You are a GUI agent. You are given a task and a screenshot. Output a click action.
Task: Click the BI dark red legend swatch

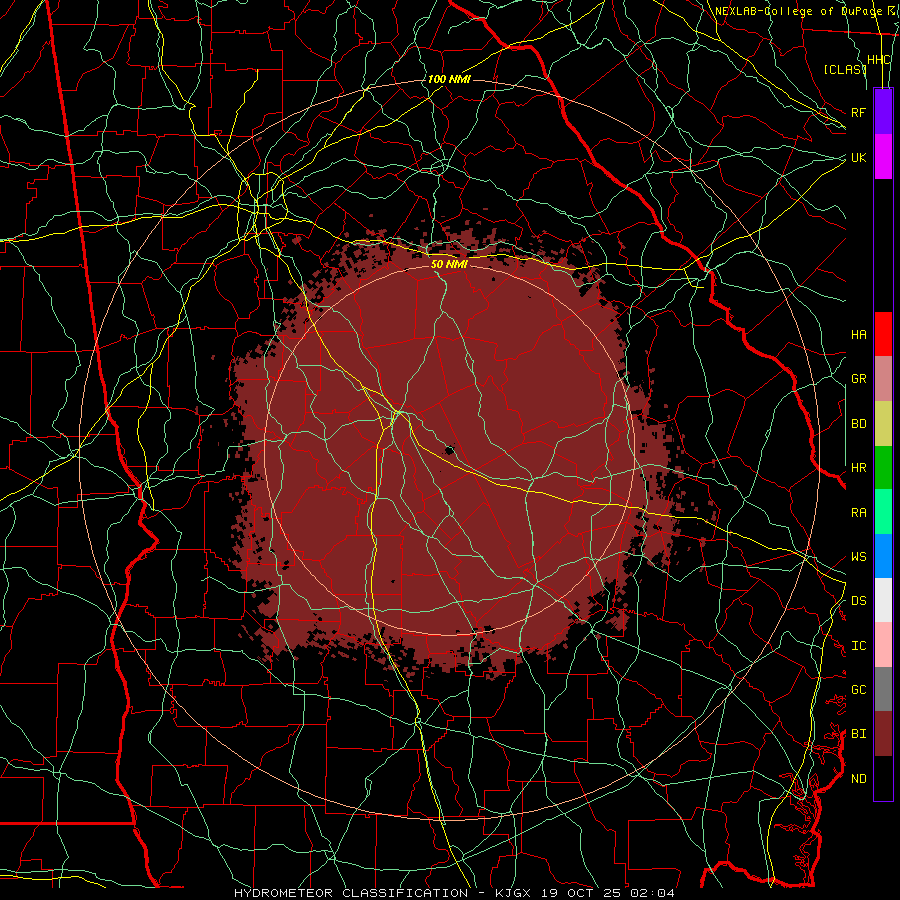883,734
